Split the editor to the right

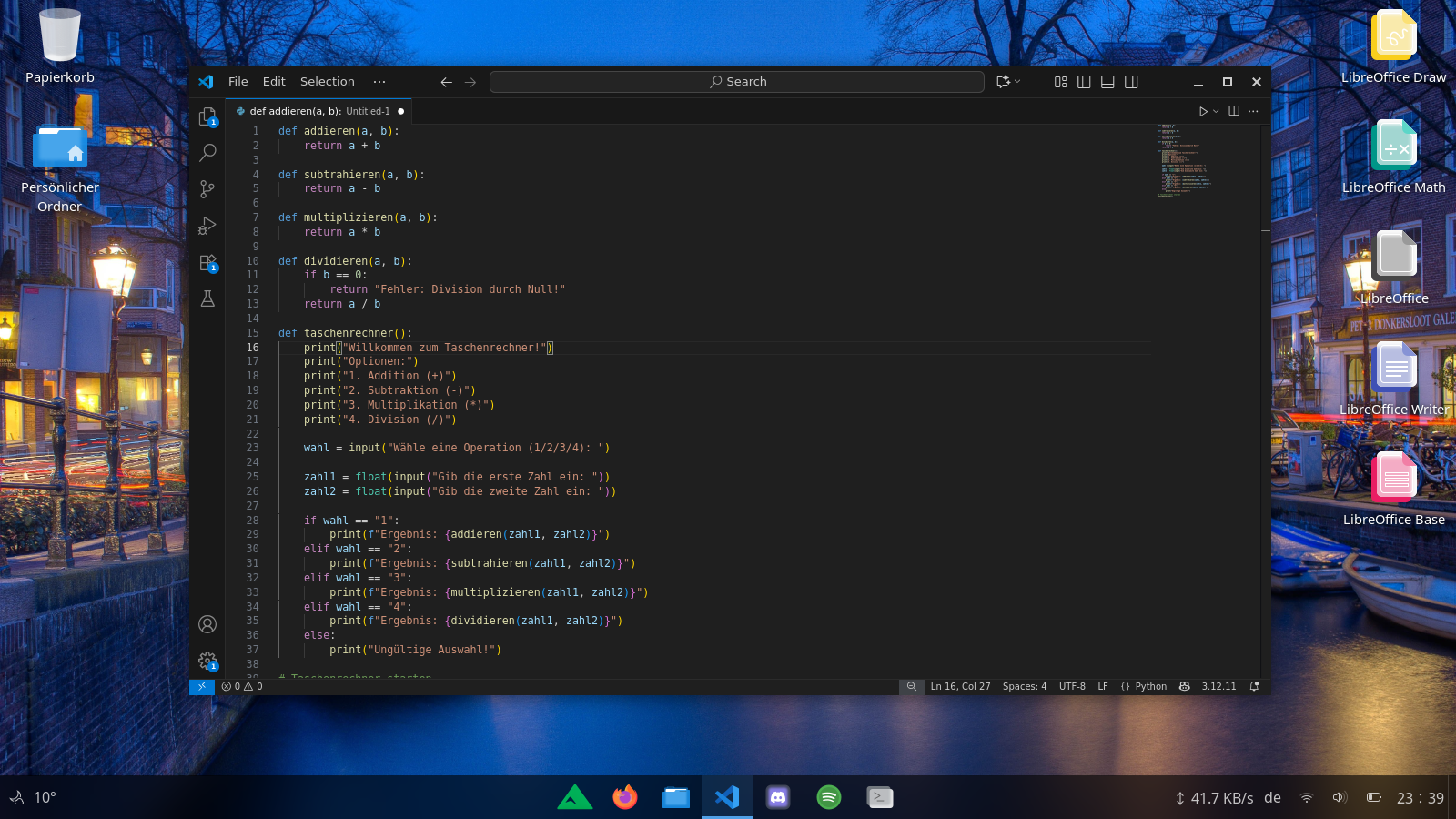click(x=1233, y=111)
